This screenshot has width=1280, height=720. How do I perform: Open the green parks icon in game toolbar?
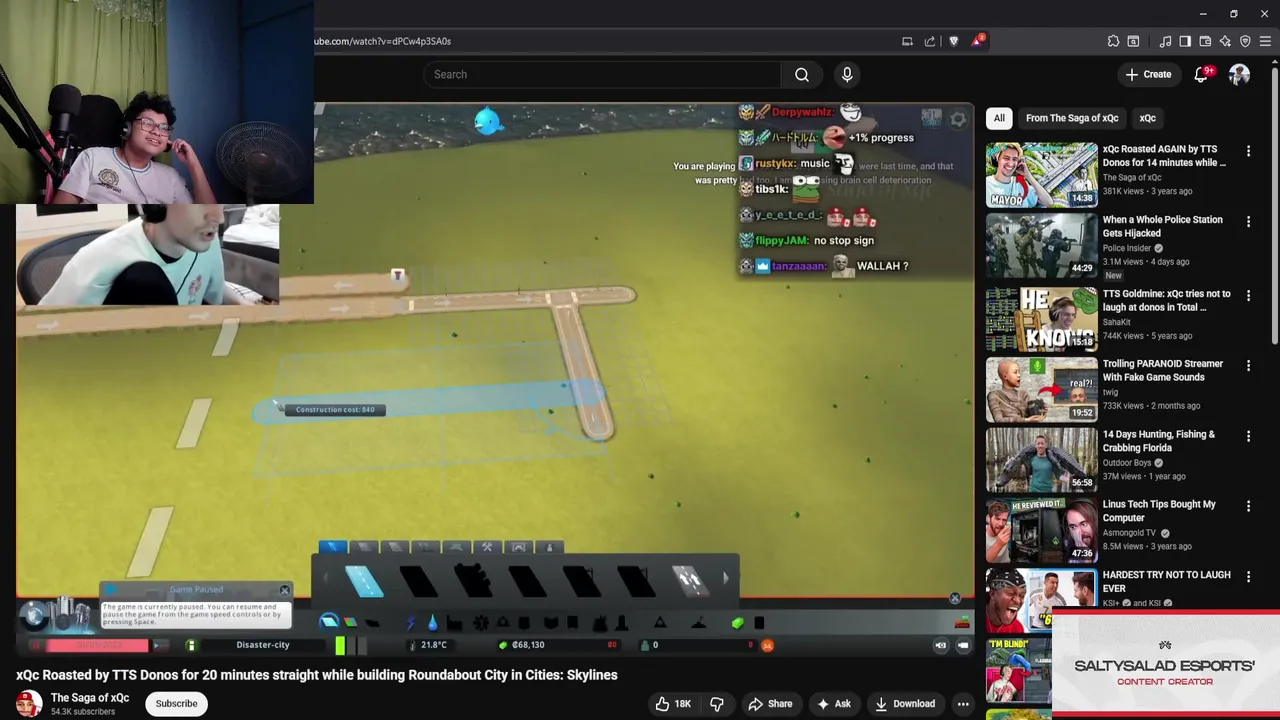point(738,623)
